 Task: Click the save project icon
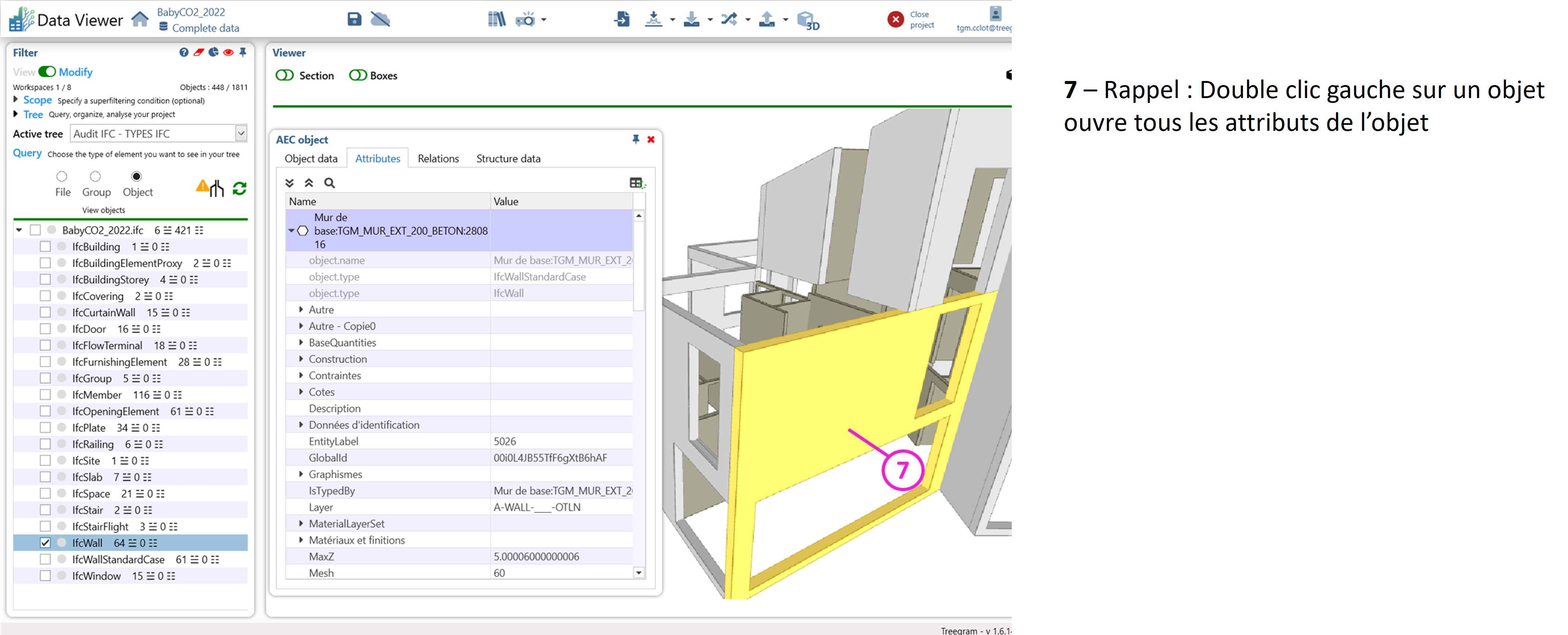[354, 19]
